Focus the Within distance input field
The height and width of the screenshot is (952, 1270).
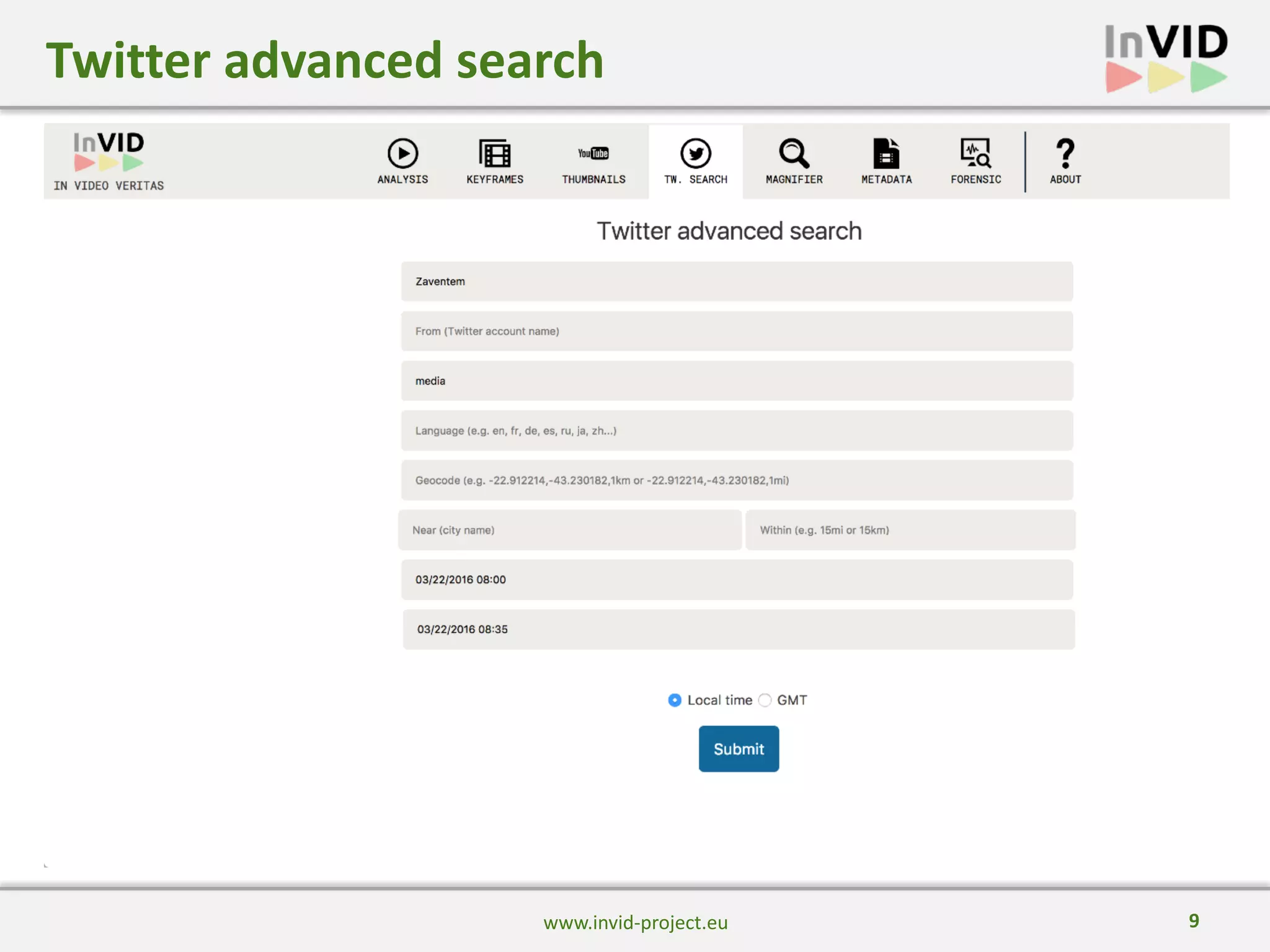coord(910,530)
